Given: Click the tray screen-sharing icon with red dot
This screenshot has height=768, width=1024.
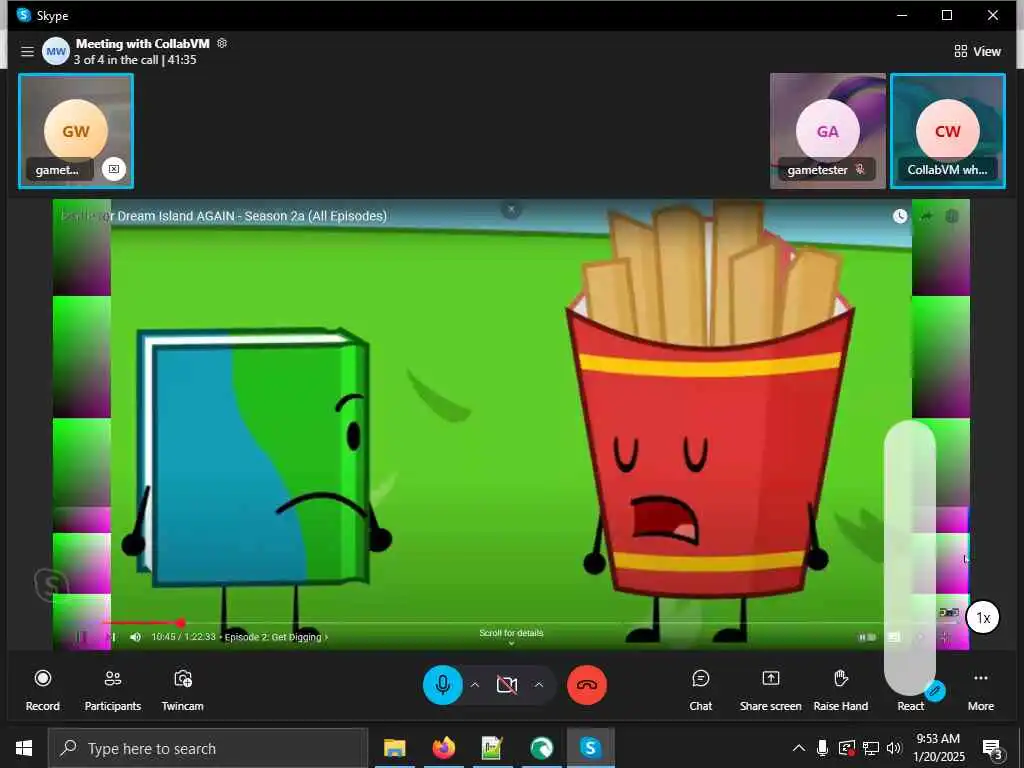Looking at the screenshot, I should [846, 748].
